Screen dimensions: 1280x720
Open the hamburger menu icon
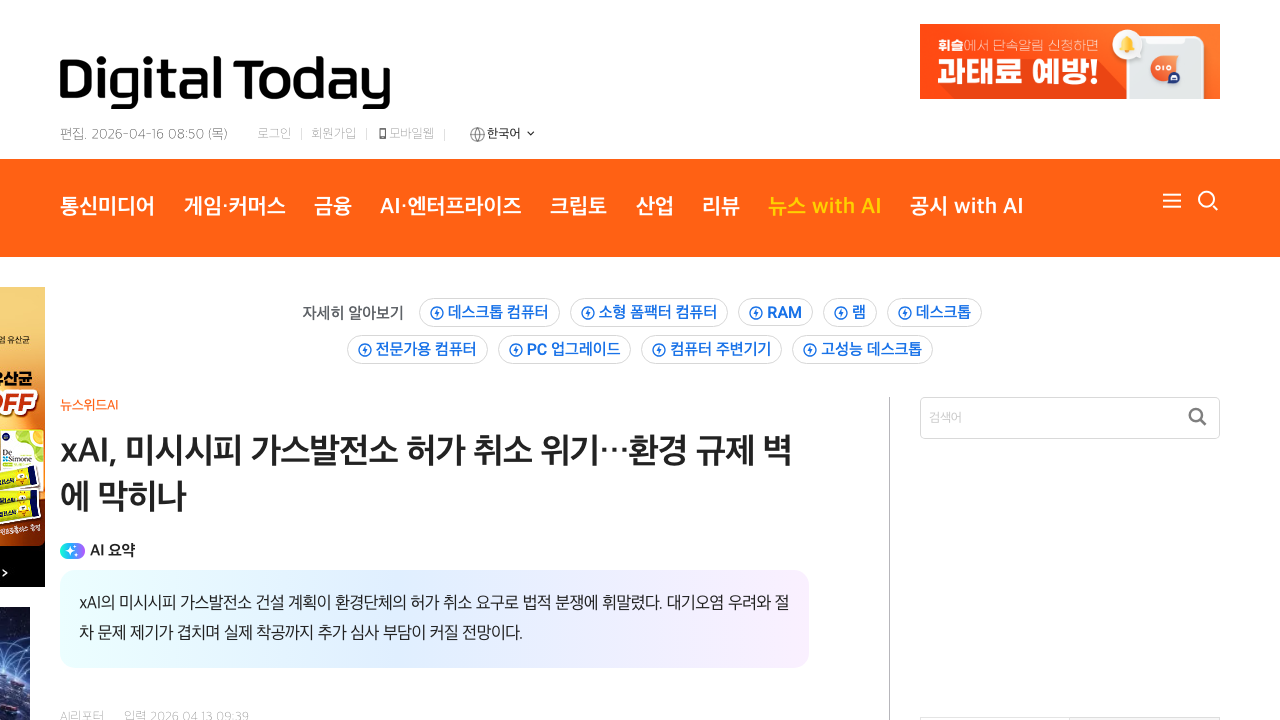click(1172, 201)
